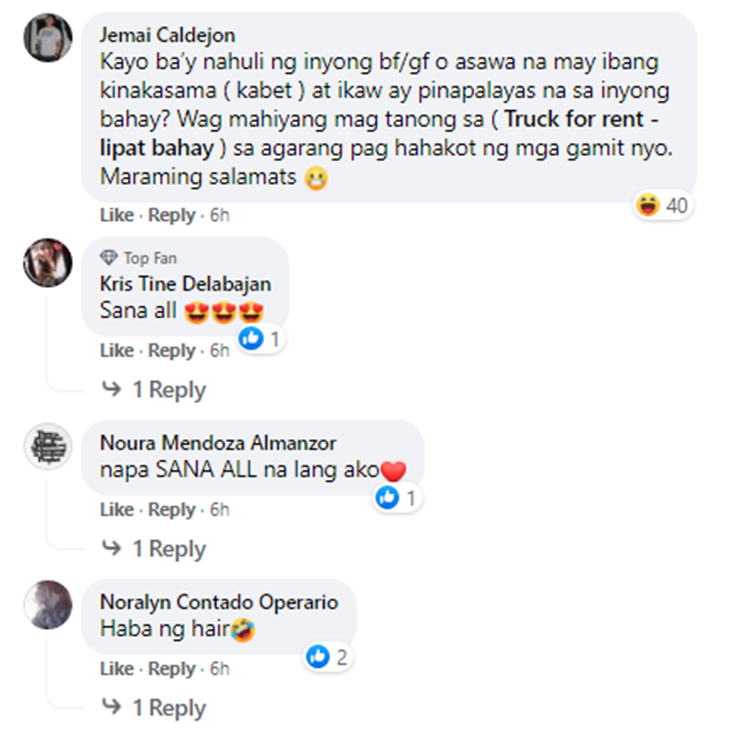Open Noura Mendoza Almanzor's avatar

tap(48, 446)
